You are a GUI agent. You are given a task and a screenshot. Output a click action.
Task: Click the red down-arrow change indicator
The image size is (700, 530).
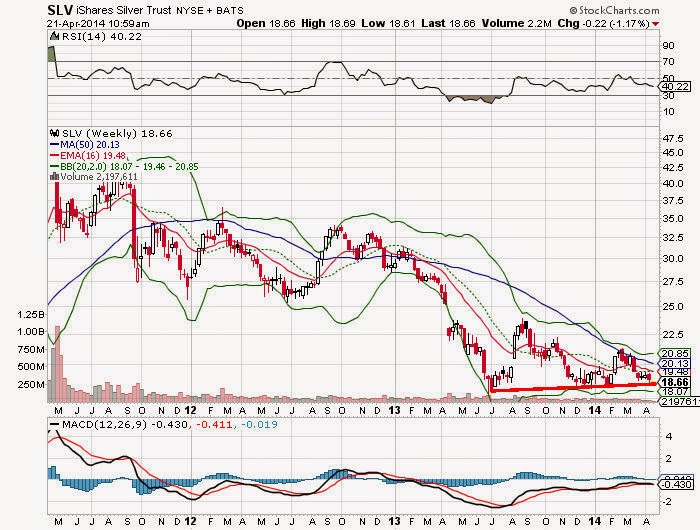[x=655, y=24]
